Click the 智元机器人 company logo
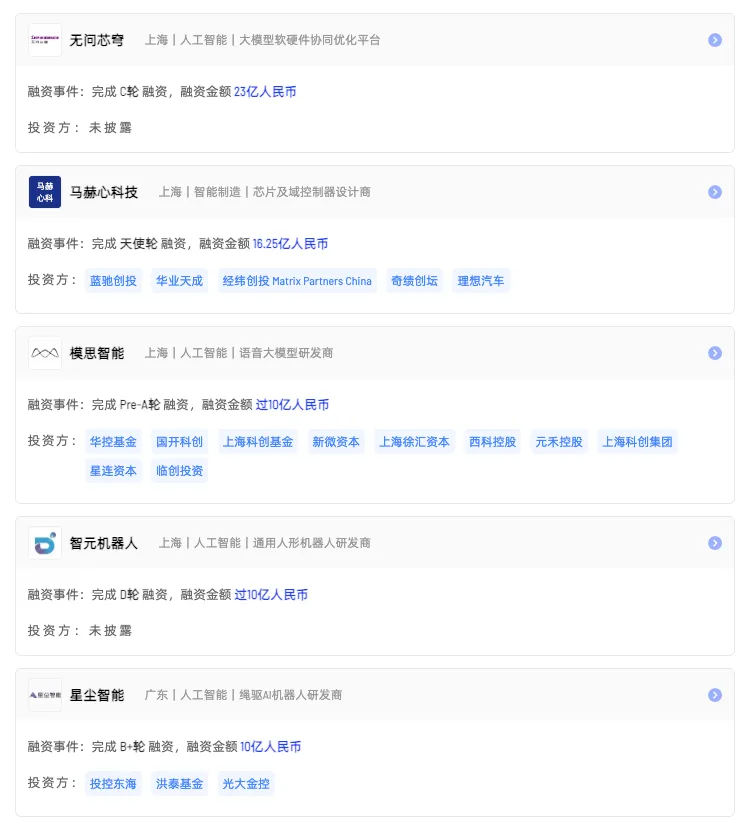The width and height of the screenshot is (751, 834). (x=45, y=543)
